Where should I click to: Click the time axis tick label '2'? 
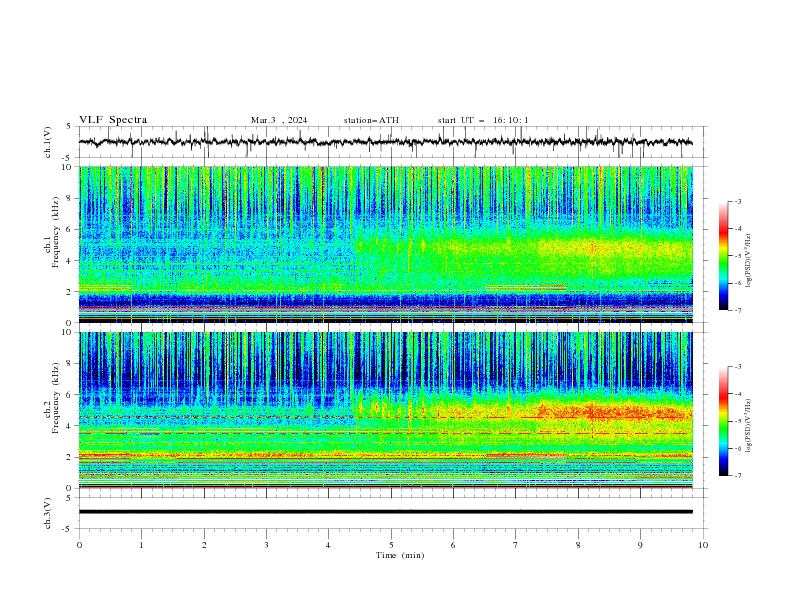(x=204, y=545)
